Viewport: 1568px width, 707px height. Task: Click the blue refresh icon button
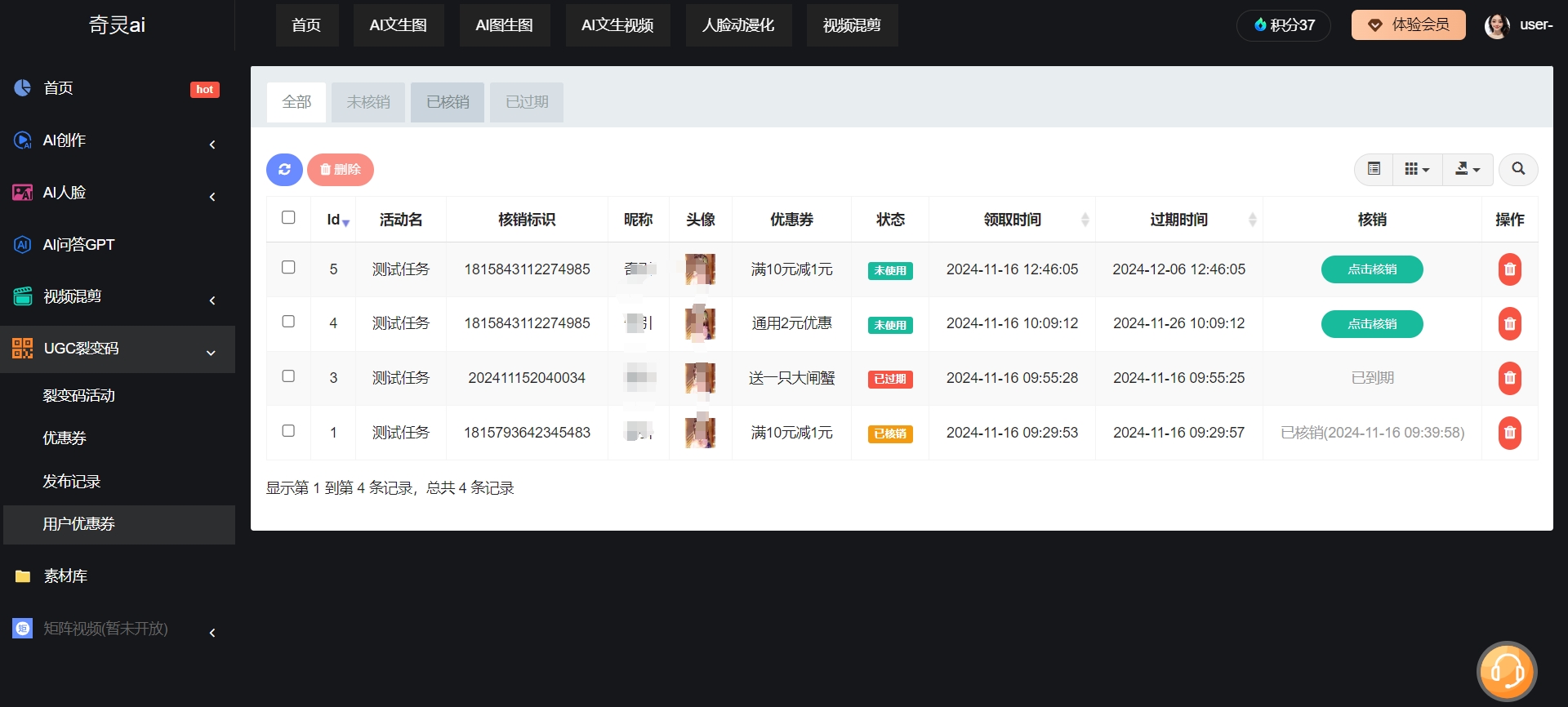(x=284, y=170)
